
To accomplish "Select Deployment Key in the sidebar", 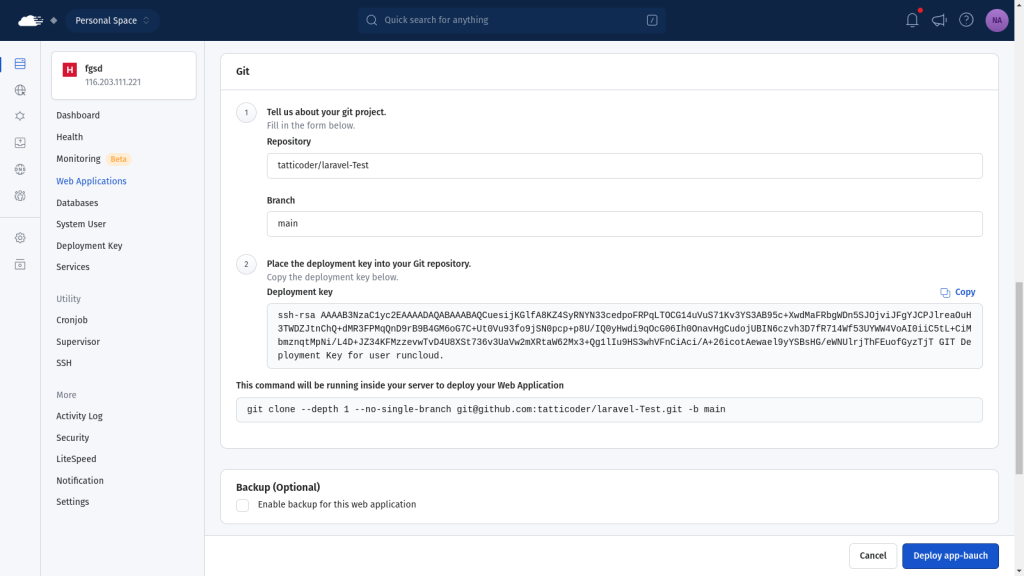I will pos(89,246).
